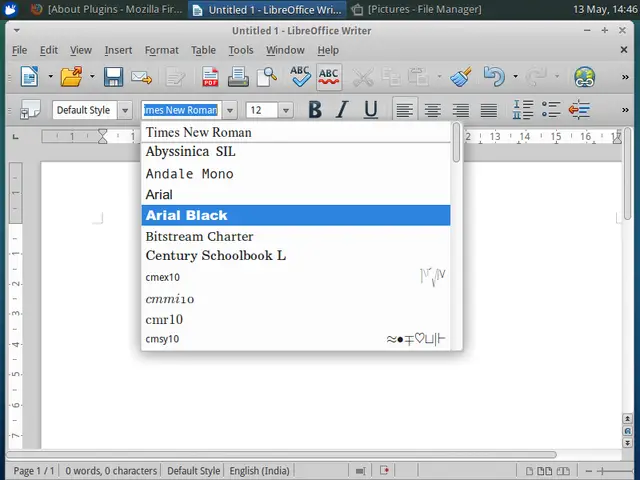Toggle AutoSpellcheck red-wave ABC icon
640x480 pixels.
pyautogui.click(x=329, y=76)
